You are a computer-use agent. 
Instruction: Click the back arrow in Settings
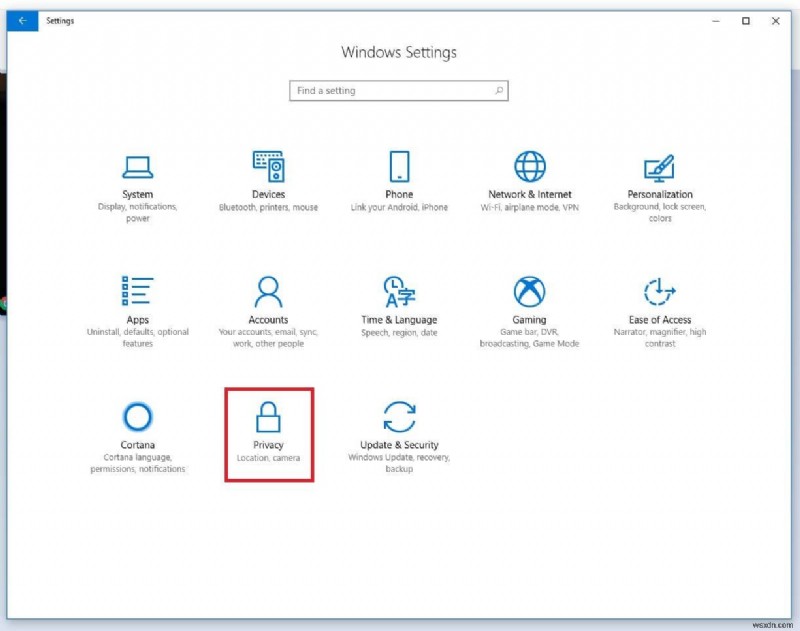(21, 20)
